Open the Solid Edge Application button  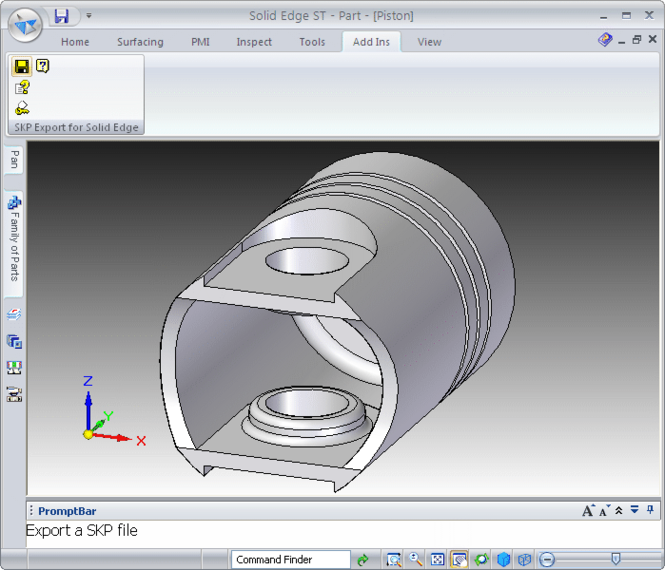25,25
